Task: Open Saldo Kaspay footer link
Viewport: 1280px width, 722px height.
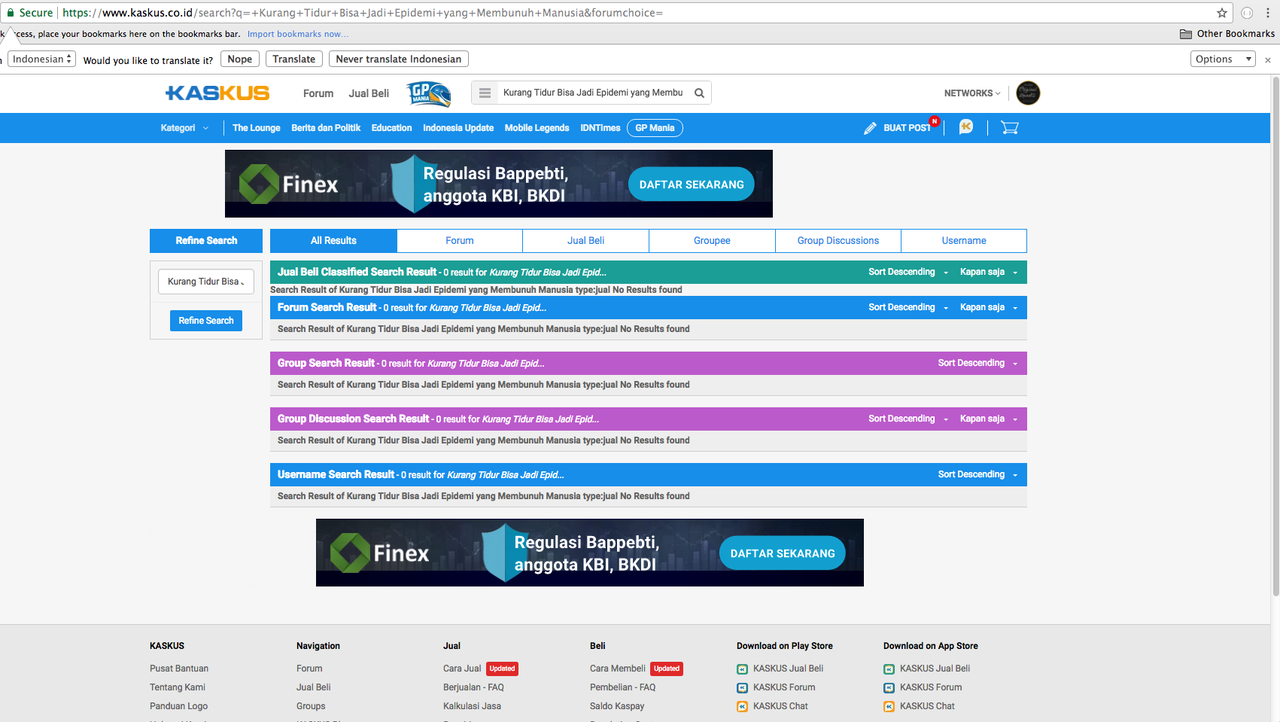Action: tap(617, 707)
